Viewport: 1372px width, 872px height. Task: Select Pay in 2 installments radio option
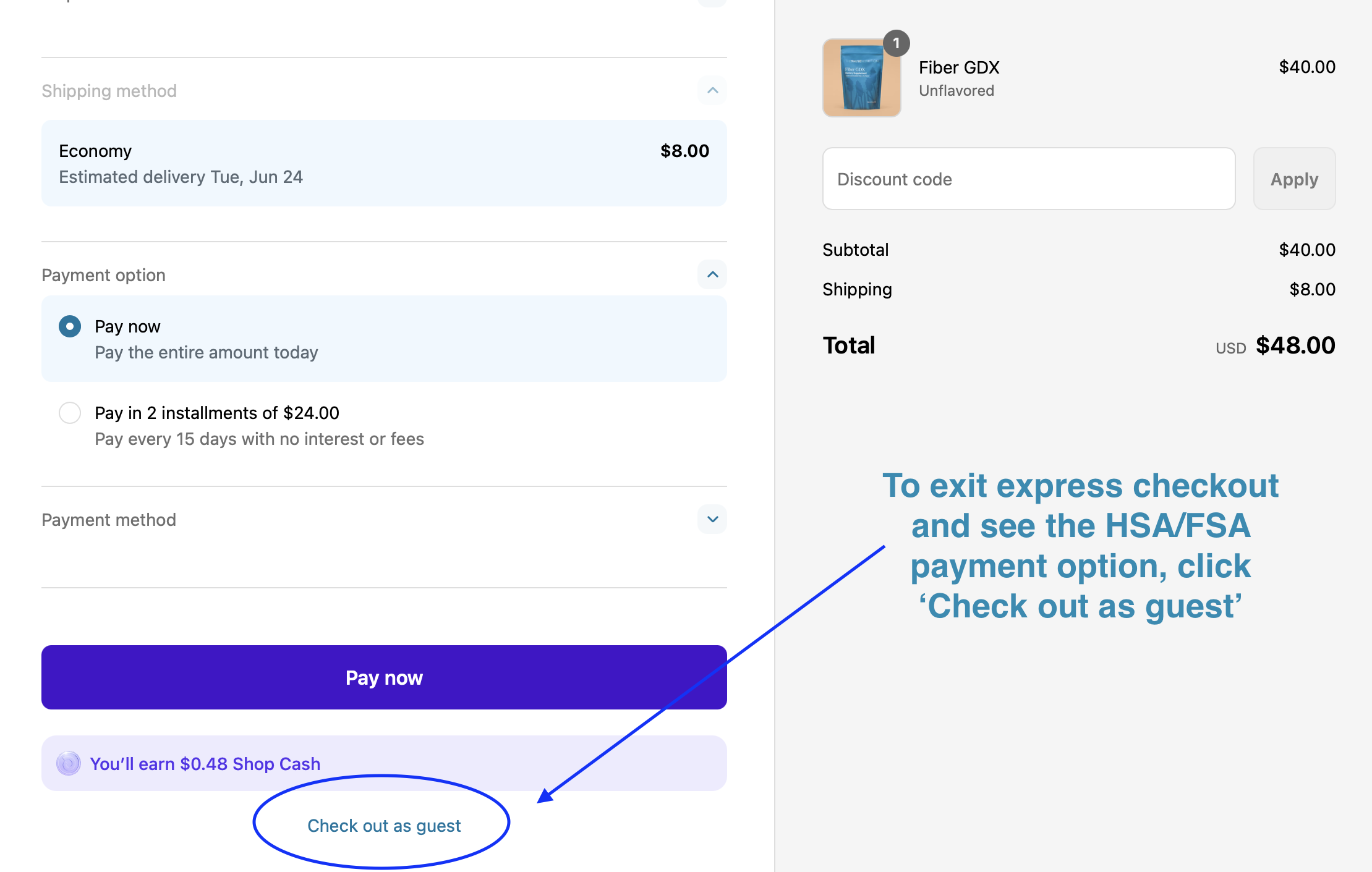coord(70,413)
